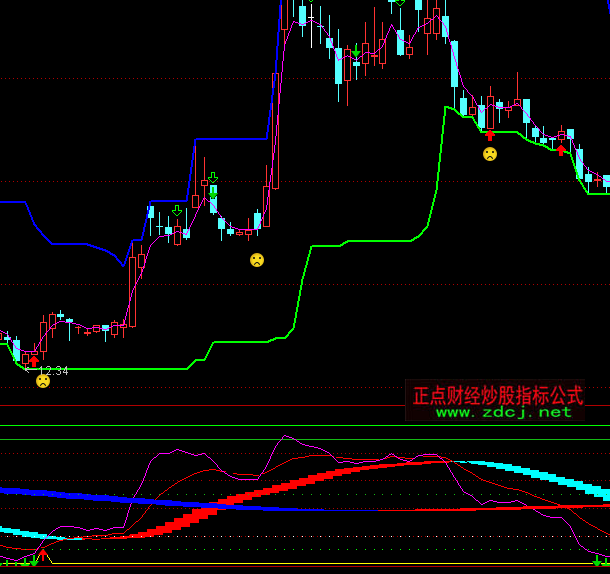Select the magenta oscillator line peak in indicator panel
Viewport: 610px width, 574px height.
(x=288, y=437)
